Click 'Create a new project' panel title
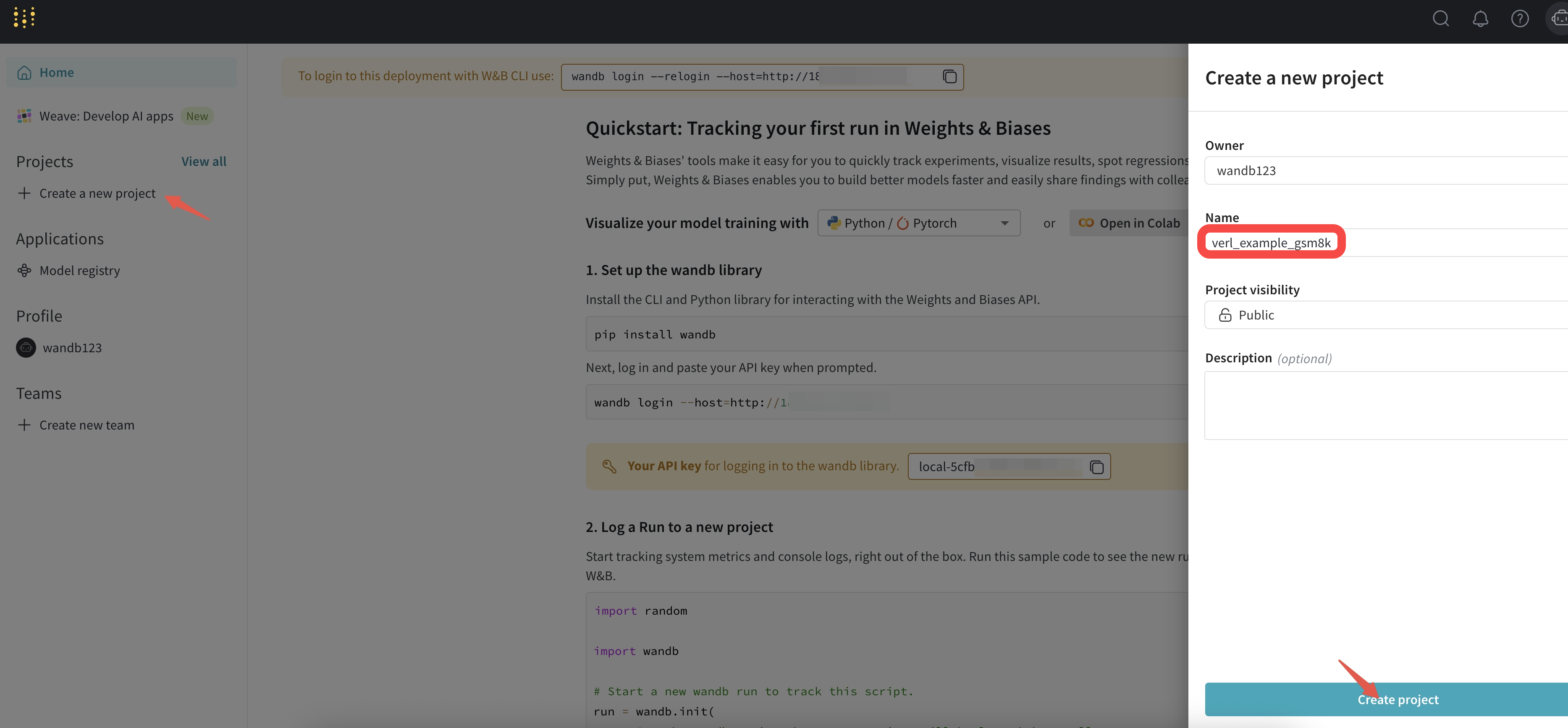 coord(1294,78)
